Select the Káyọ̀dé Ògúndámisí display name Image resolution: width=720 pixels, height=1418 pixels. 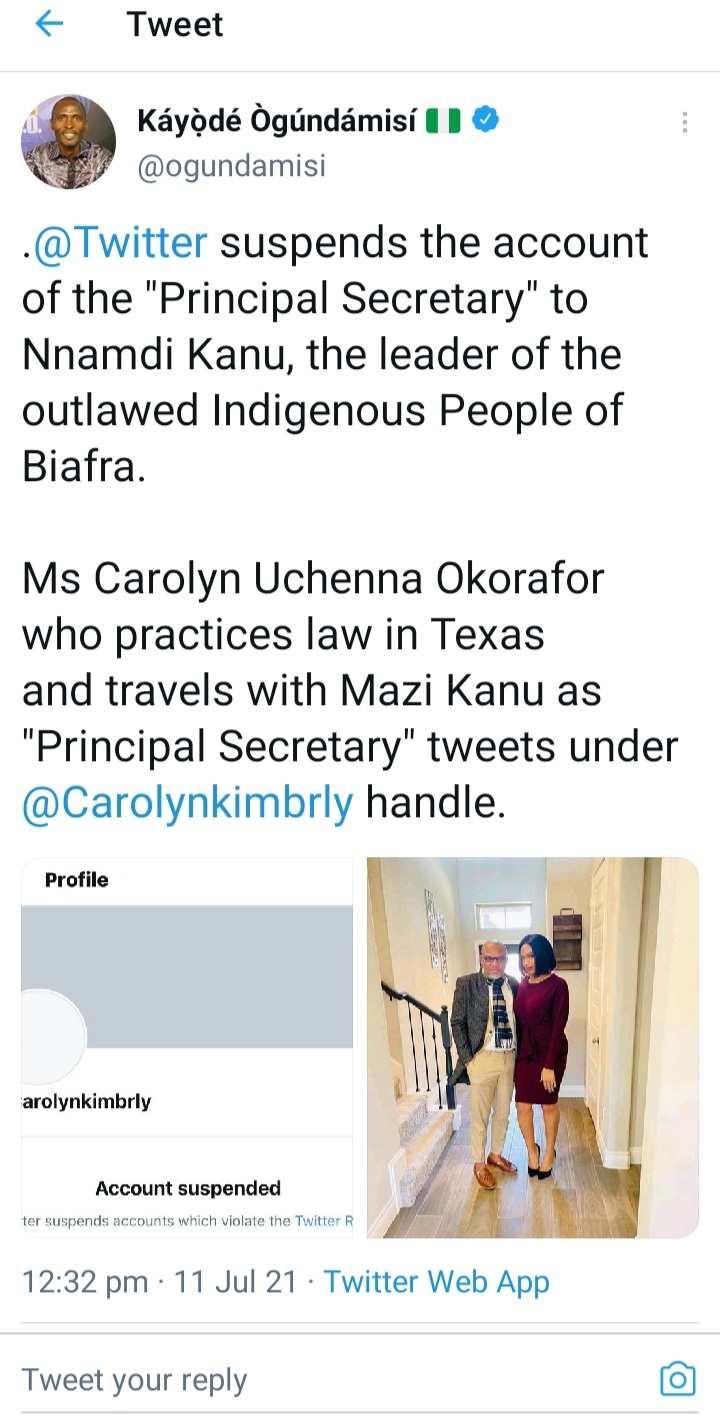(278, 121)
